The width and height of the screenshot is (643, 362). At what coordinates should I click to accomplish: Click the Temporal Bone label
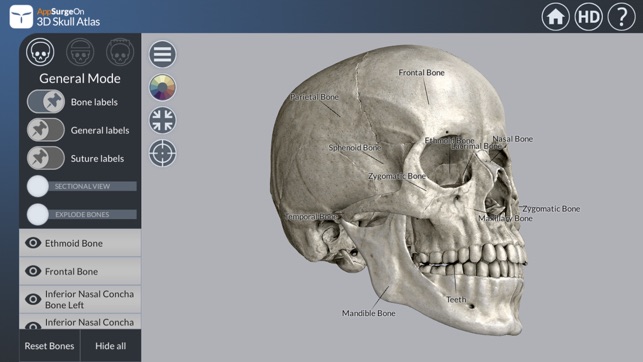click(311, 216)
